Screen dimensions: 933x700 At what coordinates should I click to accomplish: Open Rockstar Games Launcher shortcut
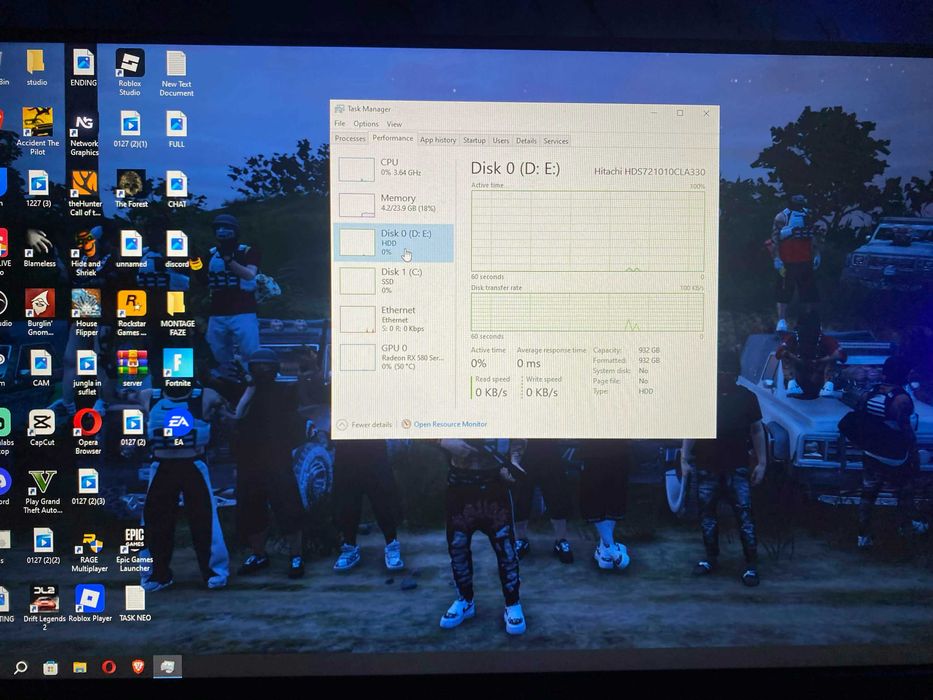132,313
